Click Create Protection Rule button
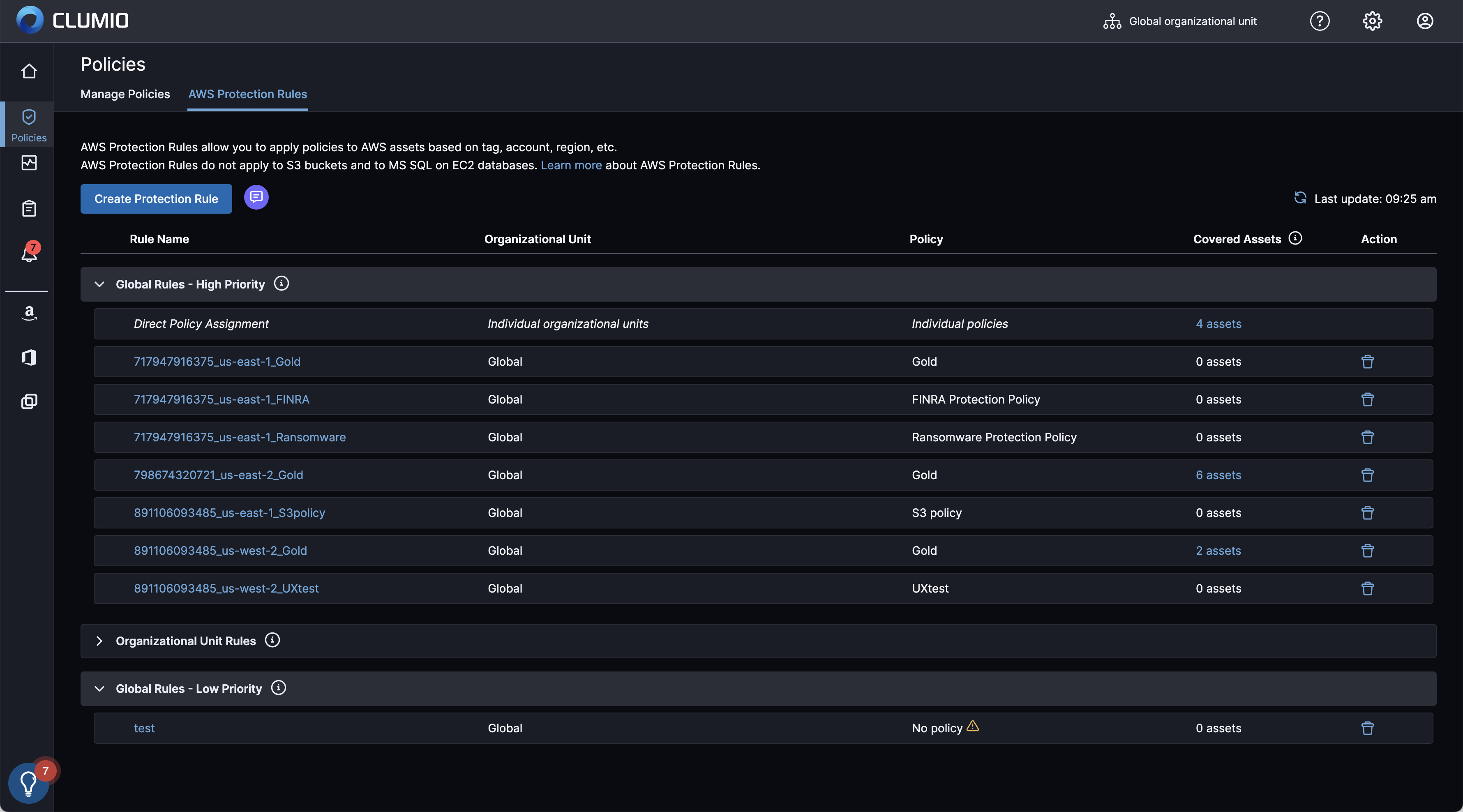 click(156, 199)
